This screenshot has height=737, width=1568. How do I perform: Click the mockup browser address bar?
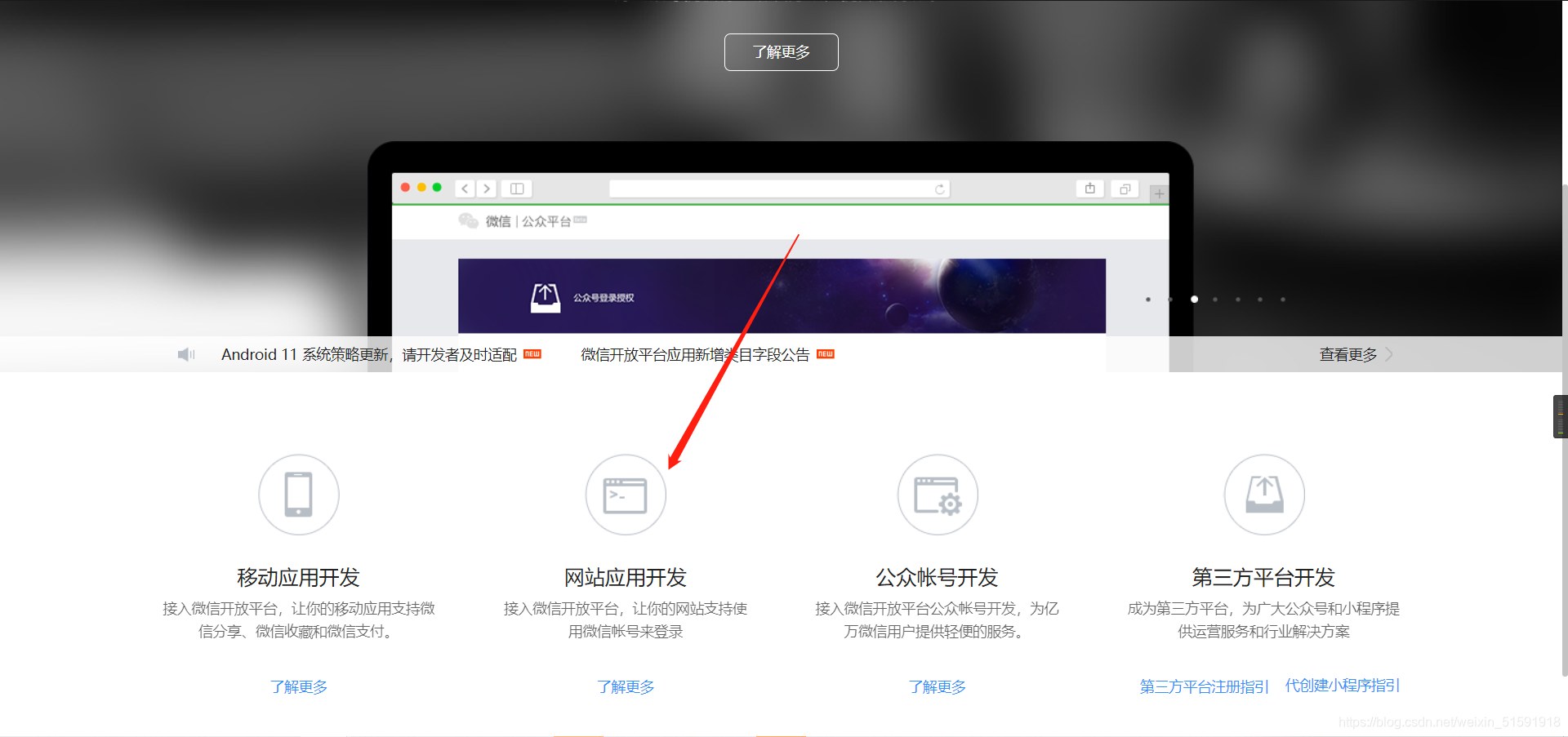(x=779, y=189)
